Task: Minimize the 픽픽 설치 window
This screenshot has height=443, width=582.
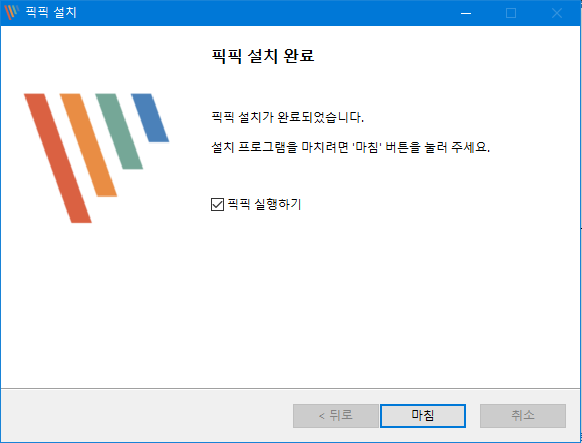Action: click(x=466, y=13)
